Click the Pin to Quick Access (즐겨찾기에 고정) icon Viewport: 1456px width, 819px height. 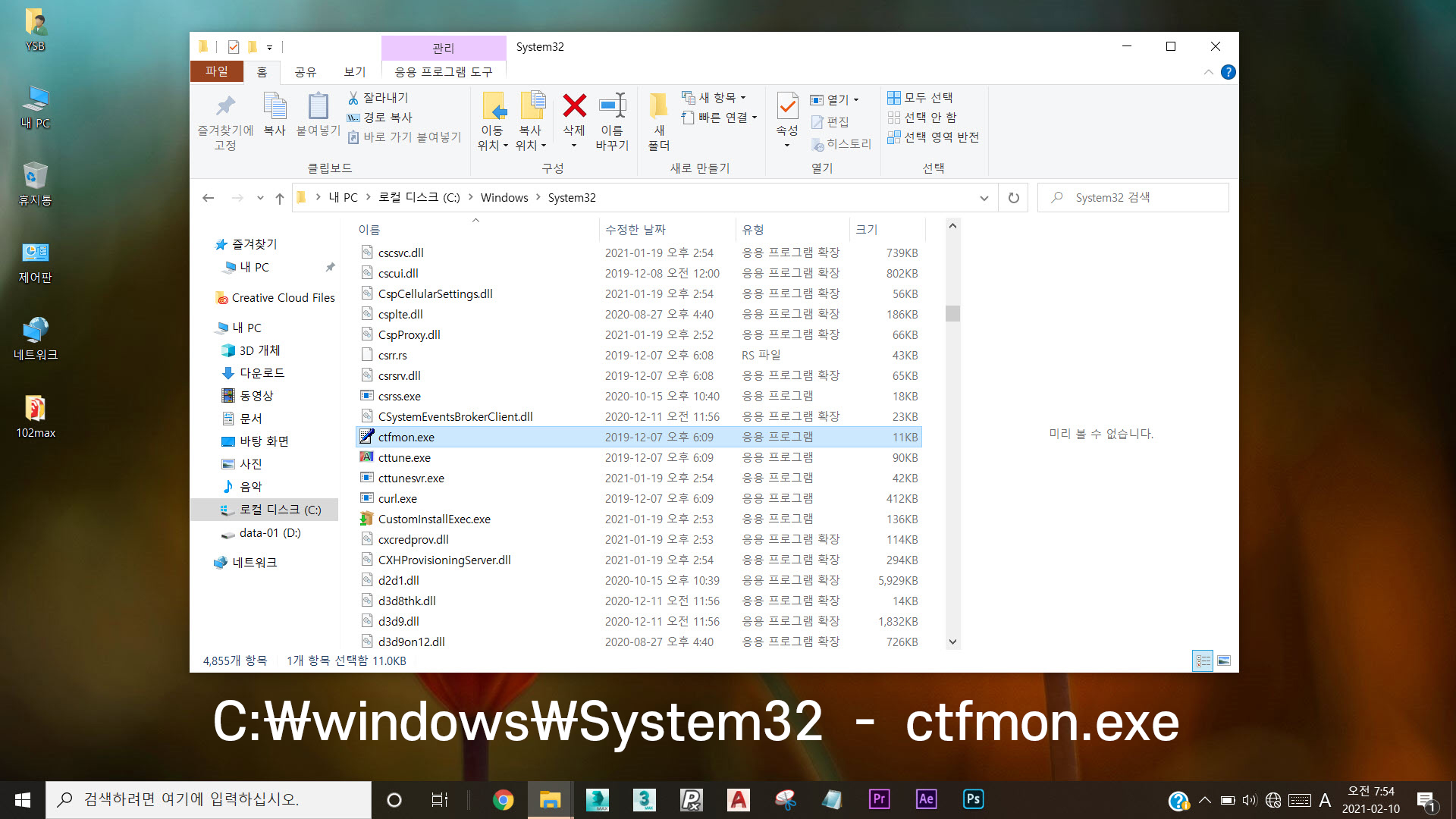click(225, 108)
